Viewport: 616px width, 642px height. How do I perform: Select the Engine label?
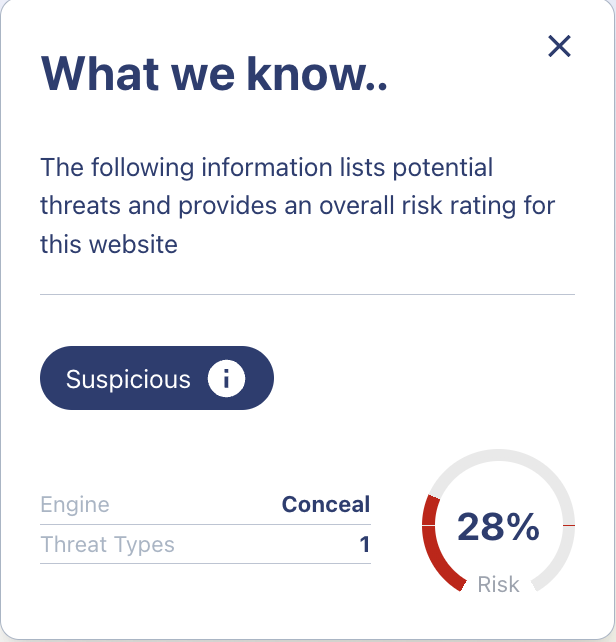coord(75,504)
